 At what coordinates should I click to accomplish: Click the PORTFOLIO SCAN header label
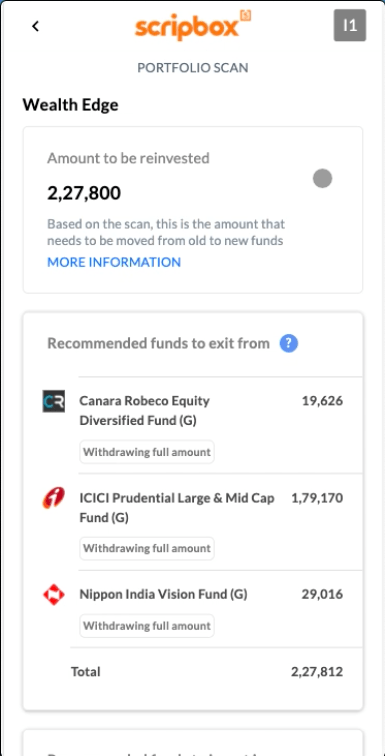[193, 68]
